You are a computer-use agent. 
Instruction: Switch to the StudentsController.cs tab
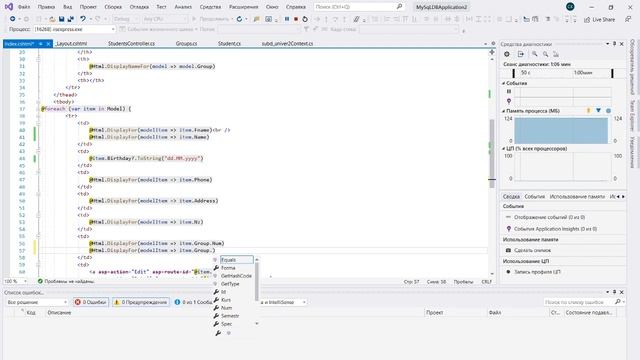coord(131,44)
